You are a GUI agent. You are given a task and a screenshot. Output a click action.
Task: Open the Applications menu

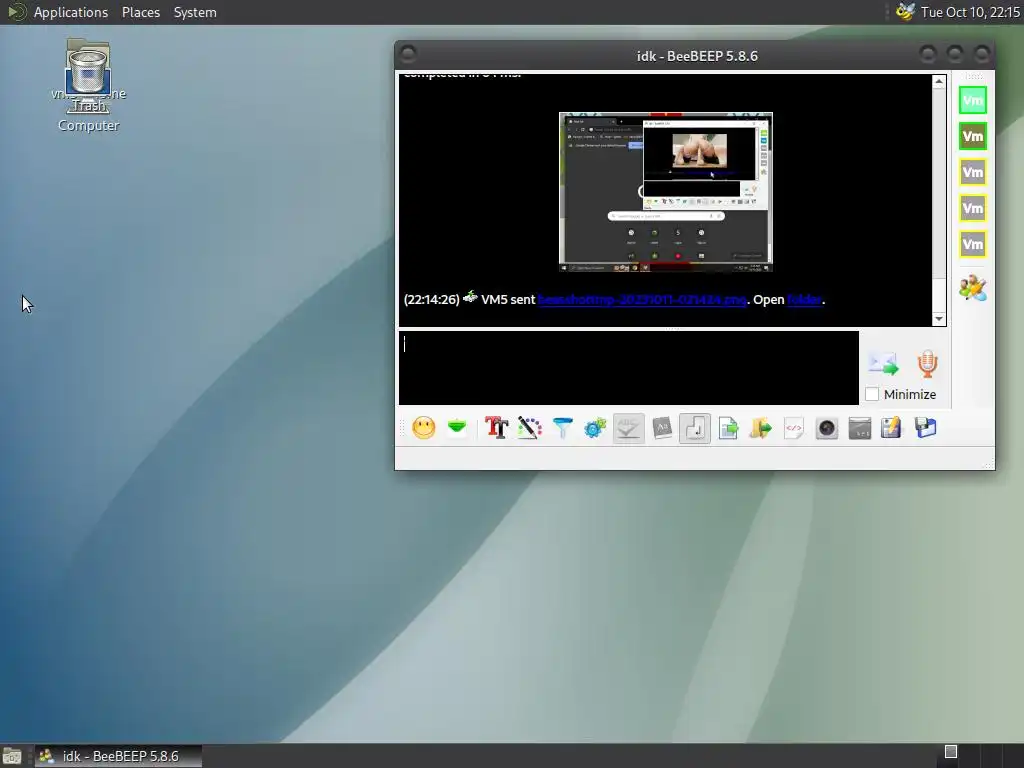[71, 12]
